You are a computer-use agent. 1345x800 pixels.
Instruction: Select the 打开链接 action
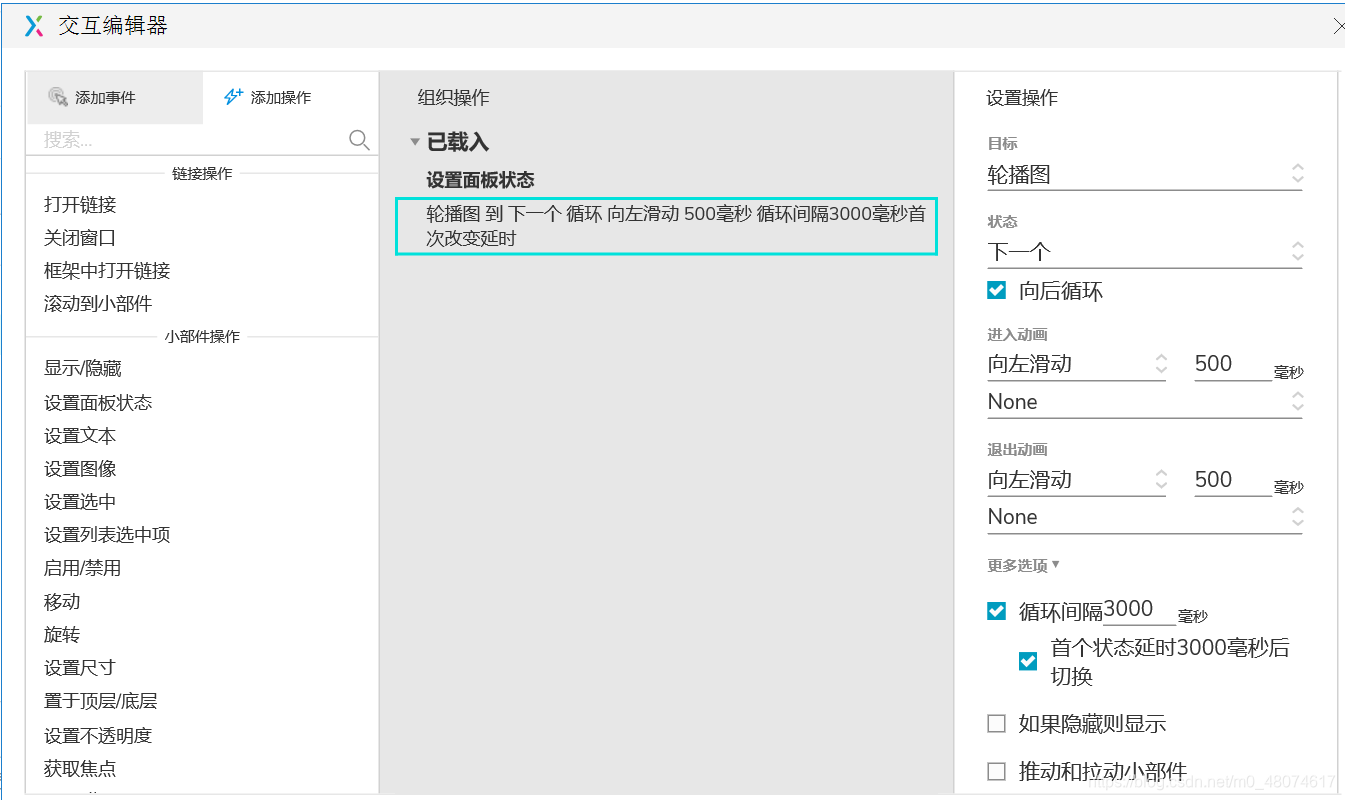[80, 205]
